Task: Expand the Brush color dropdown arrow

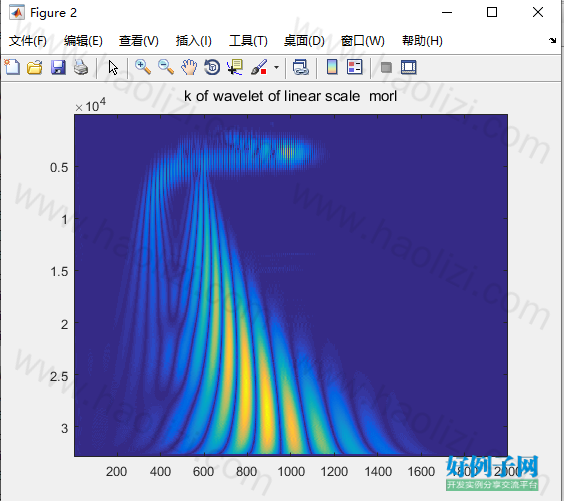Action: click(276, 67)
